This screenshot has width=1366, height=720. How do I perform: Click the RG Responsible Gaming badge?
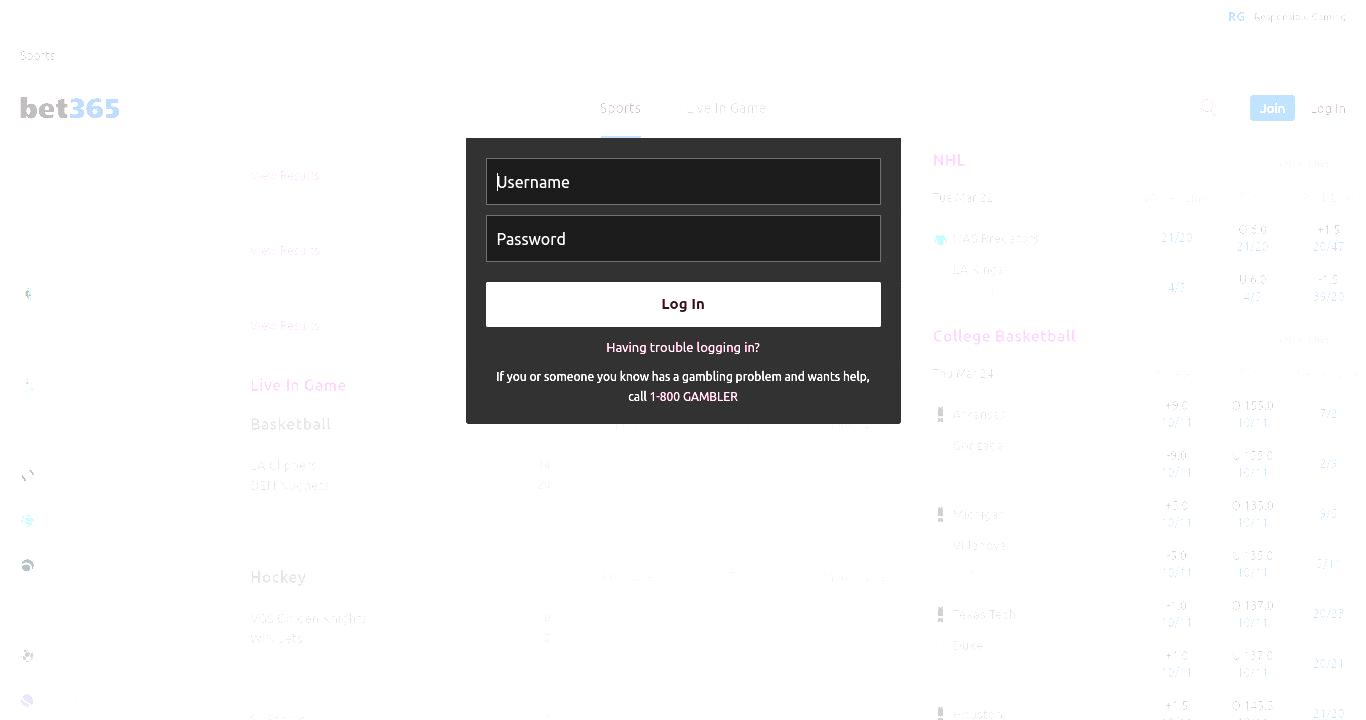tap(1287, 17)
